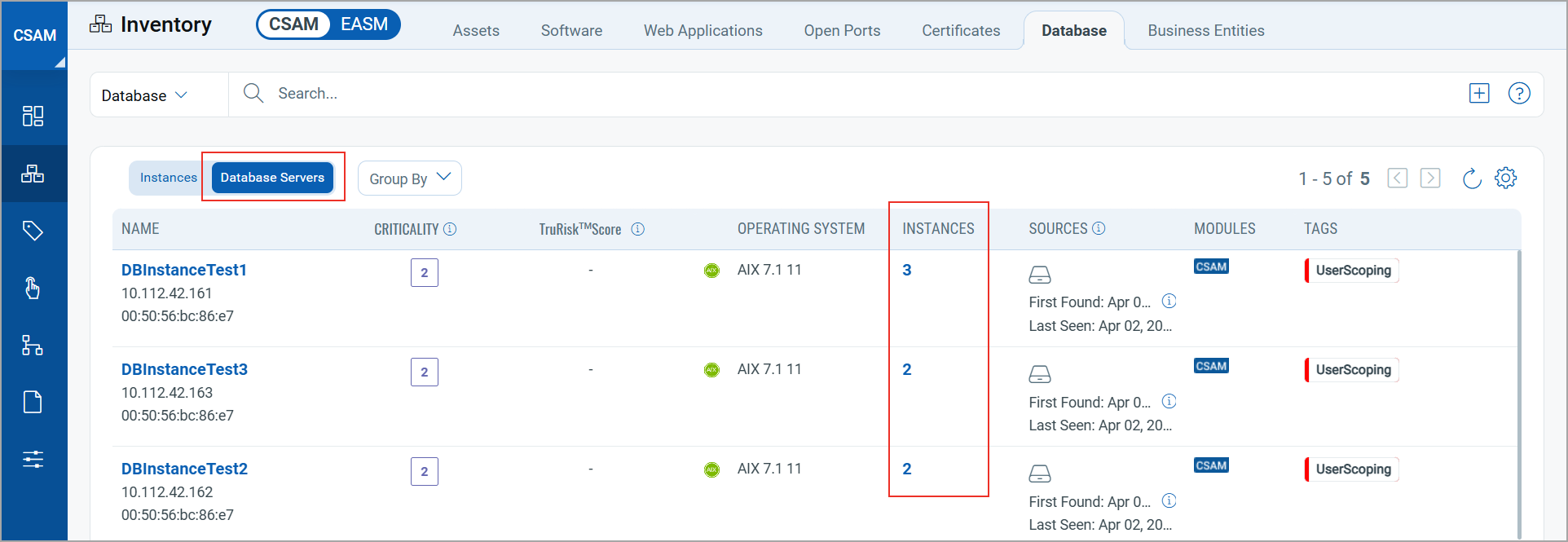Image resolution: width=1568 pixels, height=542 pixels.
Task: Open the 2 instances link for DBInstanceTest2
Action: point(907,469)
